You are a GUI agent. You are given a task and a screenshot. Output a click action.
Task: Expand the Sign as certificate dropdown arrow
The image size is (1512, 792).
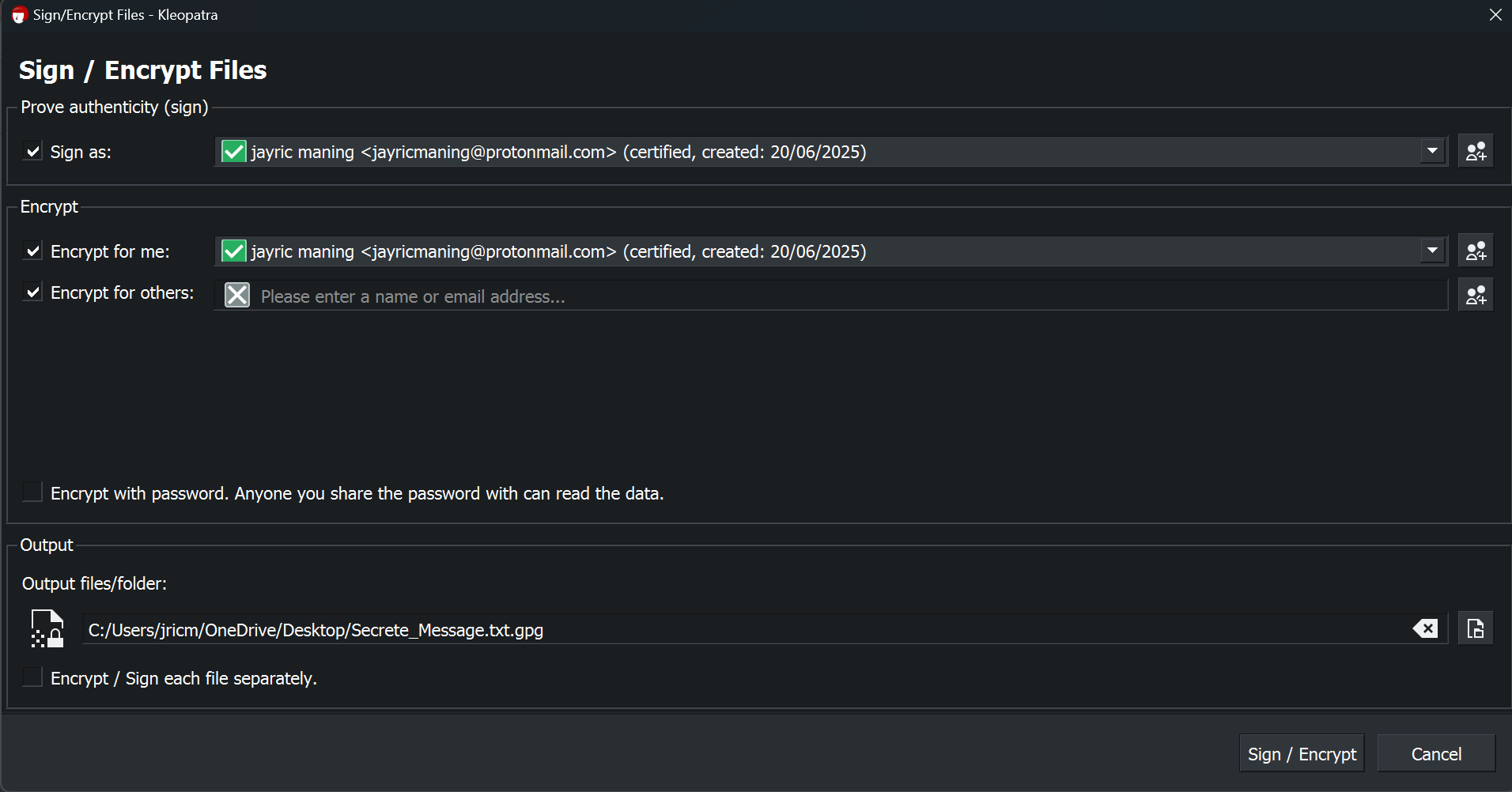[1432, 151]
